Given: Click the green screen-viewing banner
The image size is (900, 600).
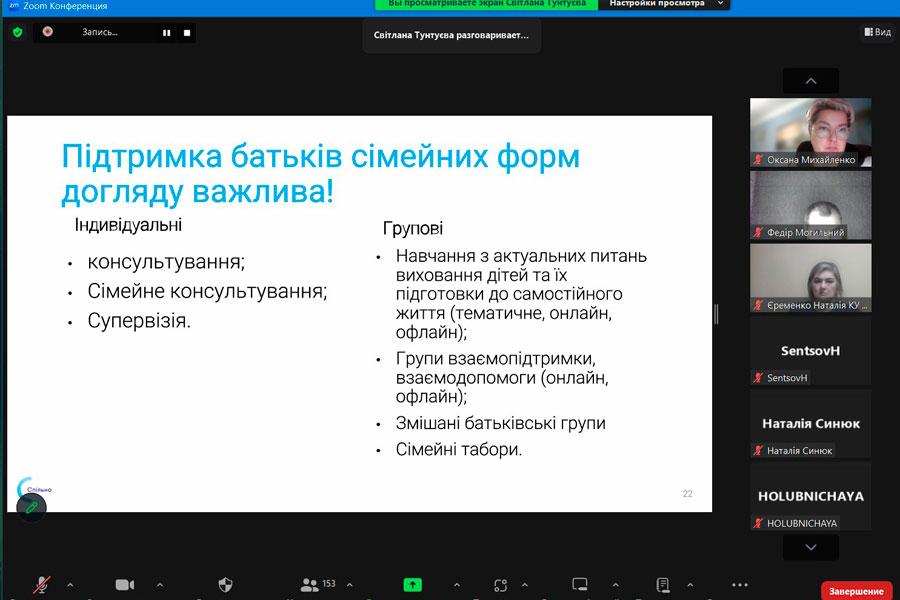Looking at the screenshot, I should 487,4.
